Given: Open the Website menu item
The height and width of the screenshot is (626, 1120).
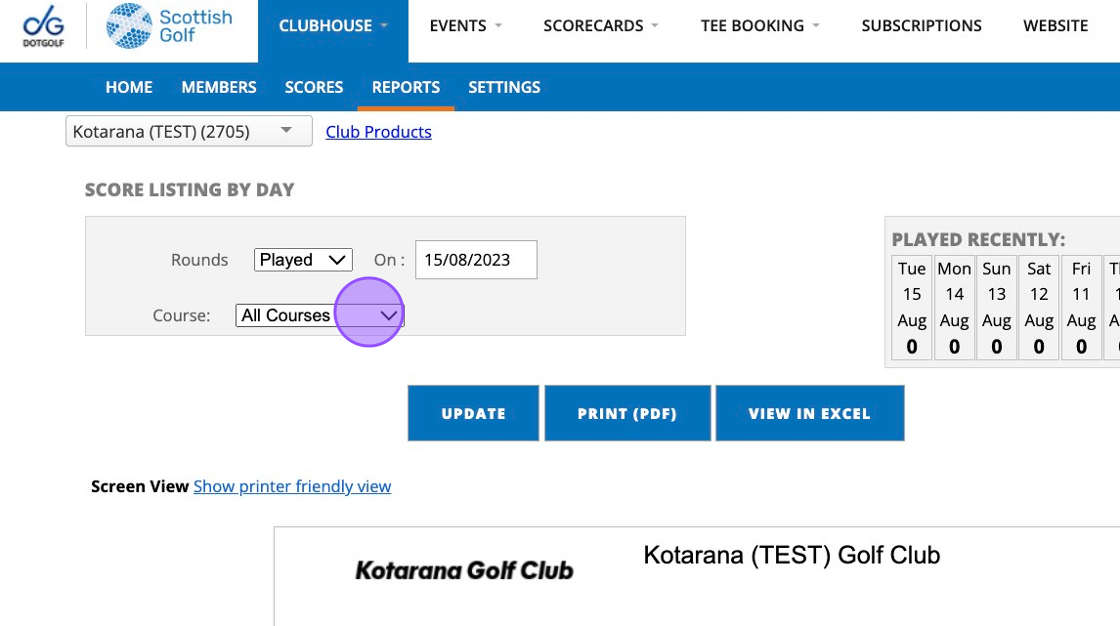Looking at the screenshot, I should 1055,26.
